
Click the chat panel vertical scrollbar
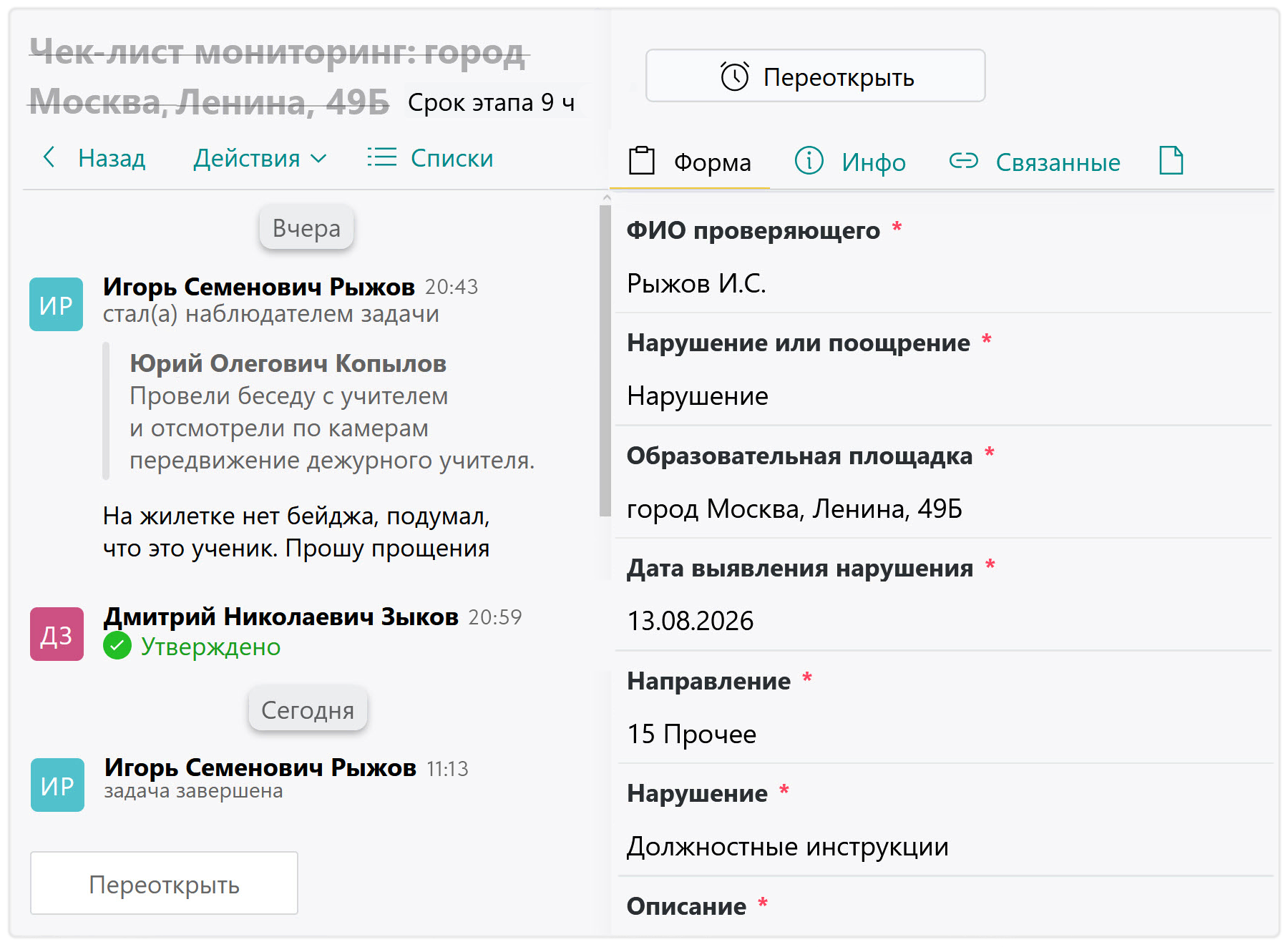pos(605,361)
